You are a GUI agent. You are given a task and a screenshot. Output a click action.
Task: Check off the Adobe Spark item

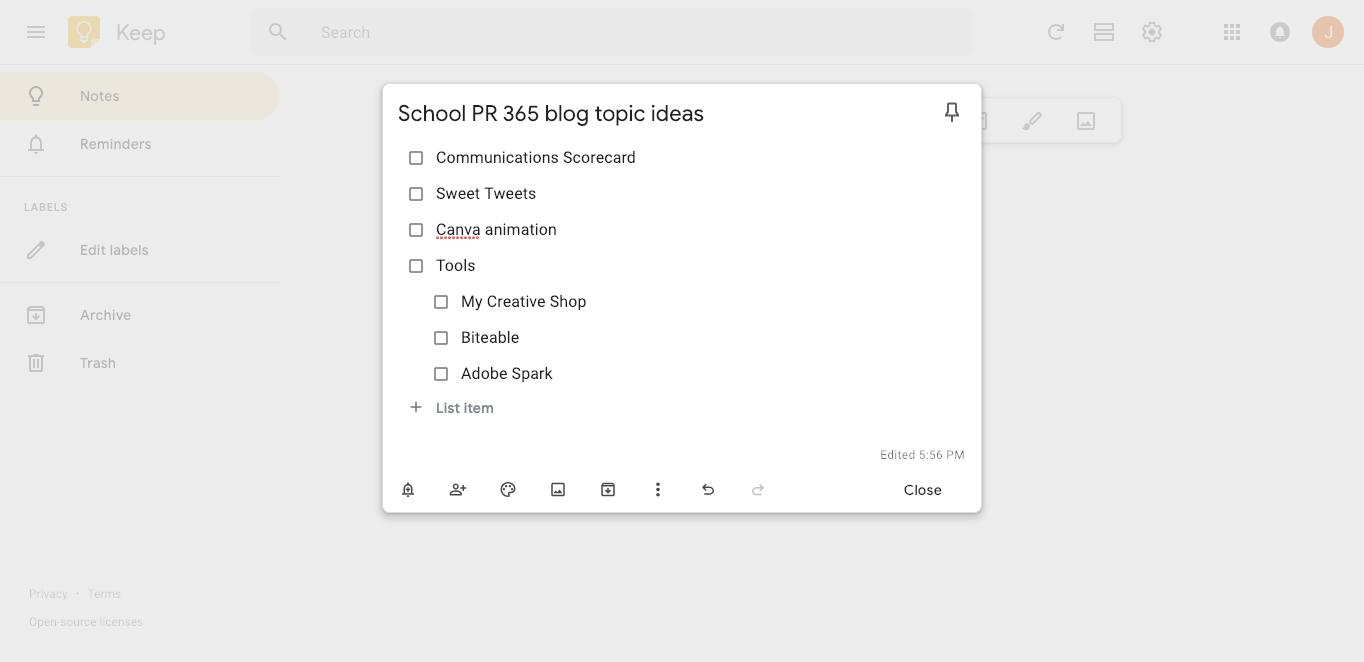441,374
